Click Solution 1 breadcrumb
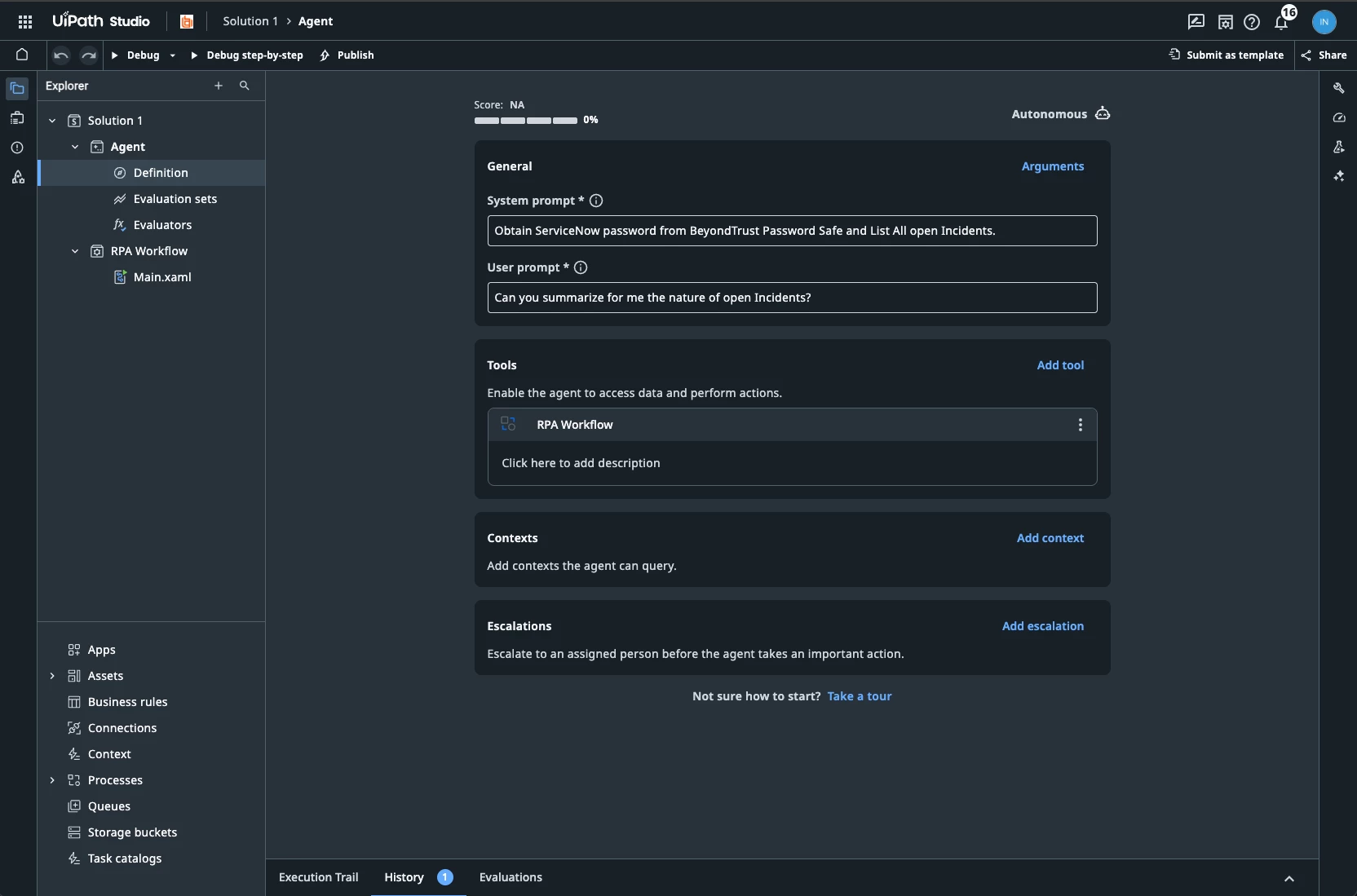The image size is (1357, 896). coord(250,21)
